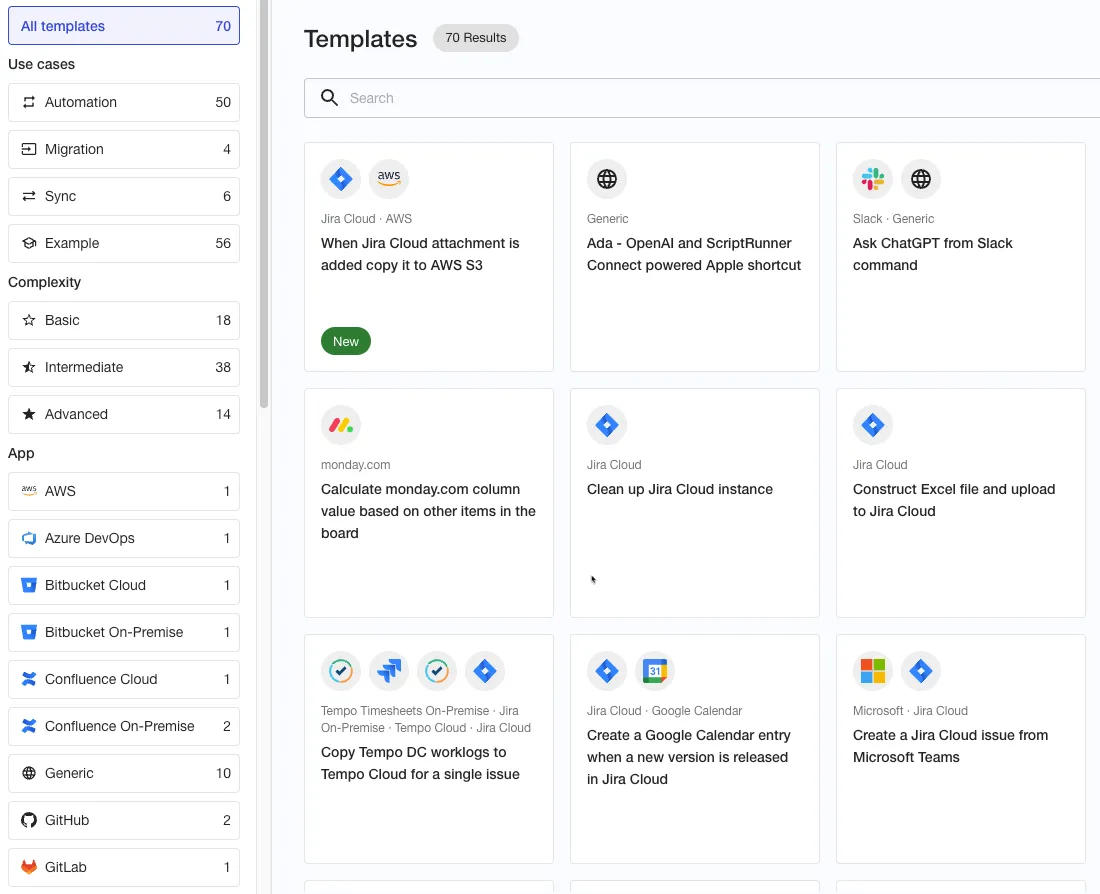This screenshot has height=894, width=1100.
Task: Click the Slack icon on Ask ChatGPT template
Action: point(873,179)
